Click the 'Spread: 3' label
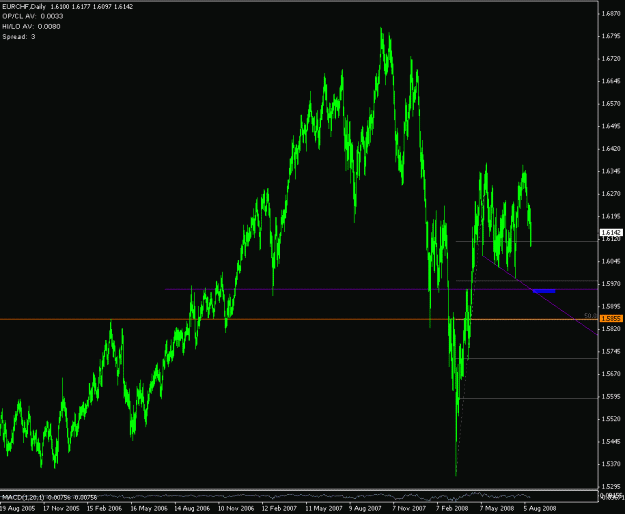The height and width of the screenshot is (514, 625). click(19, 37)
